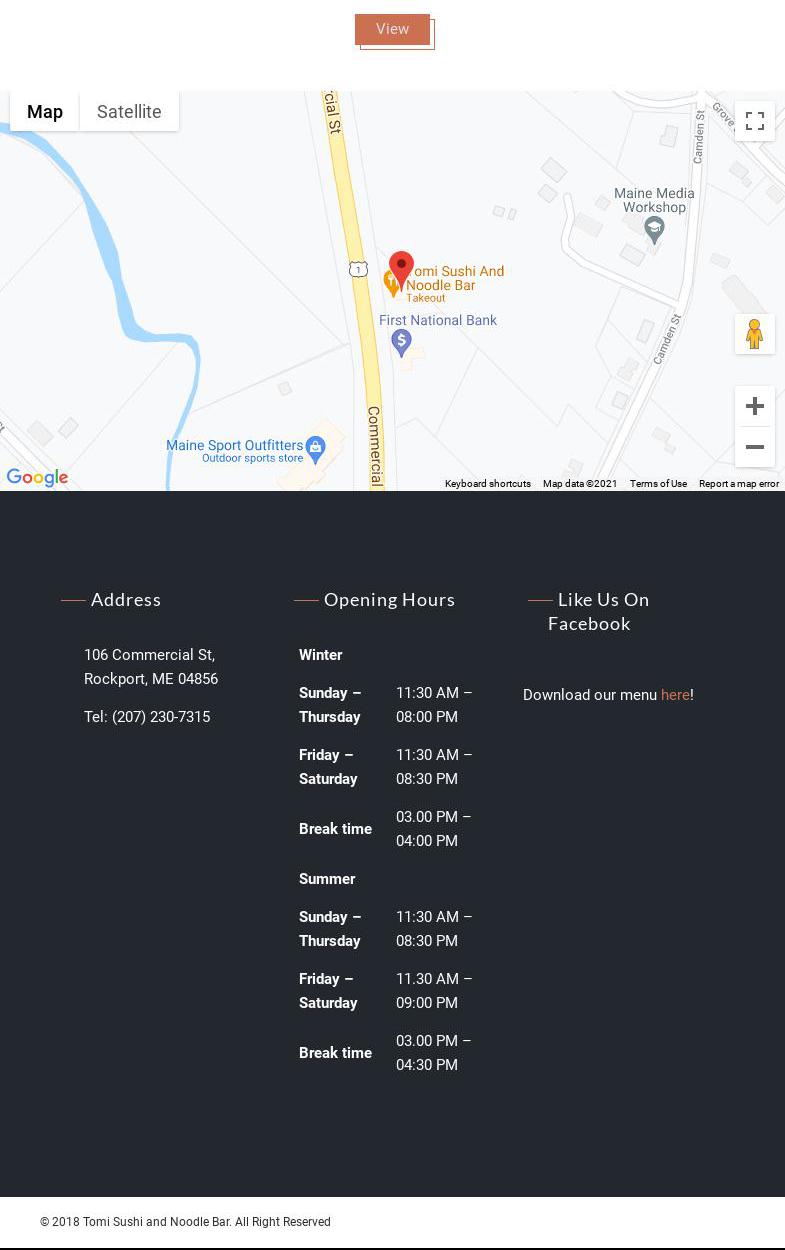The image size is (785, 1250).
Task: Open map Terms of Use
Action: click(658, 484)
